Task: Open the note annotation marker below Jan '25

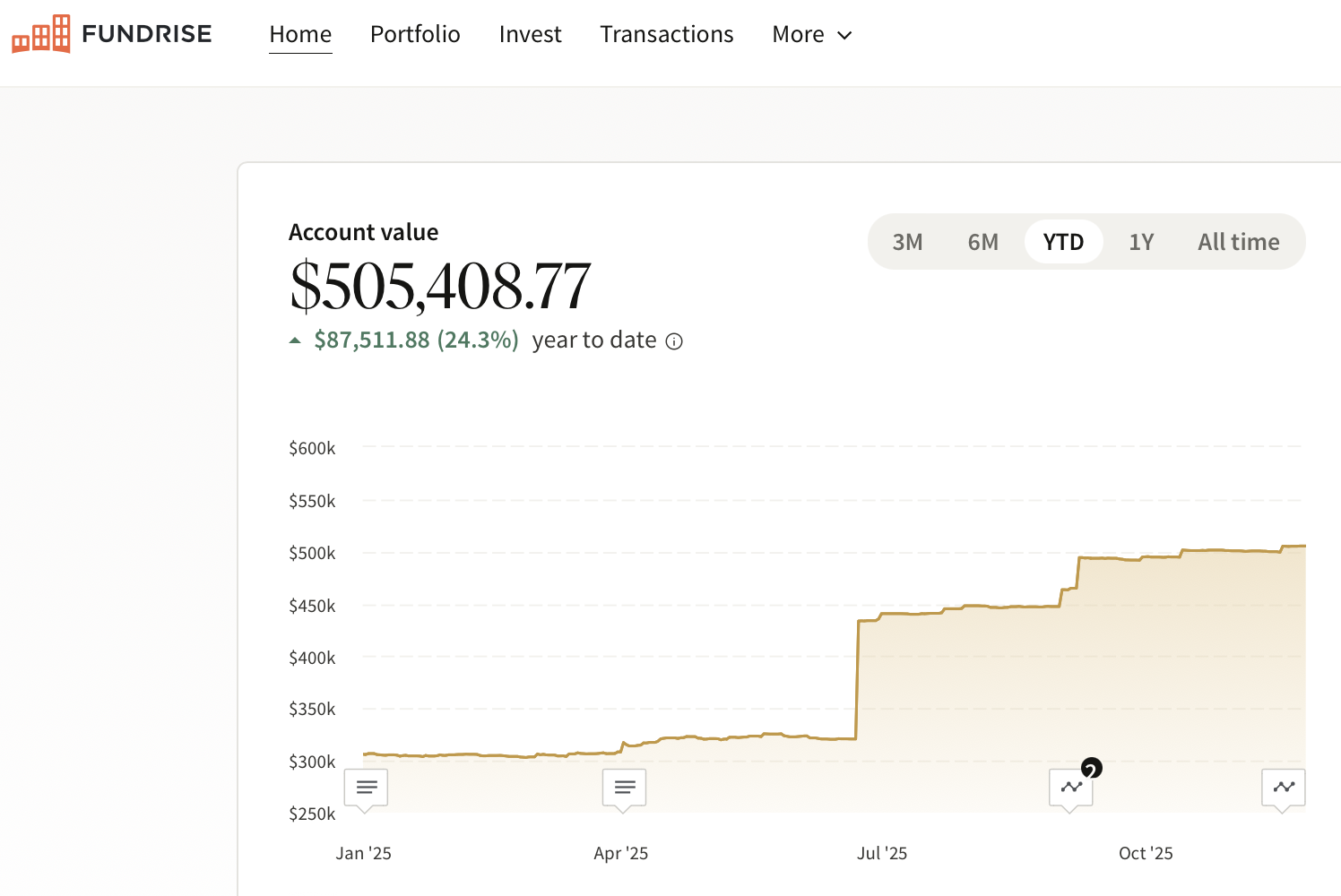Action: click(366, 787)
